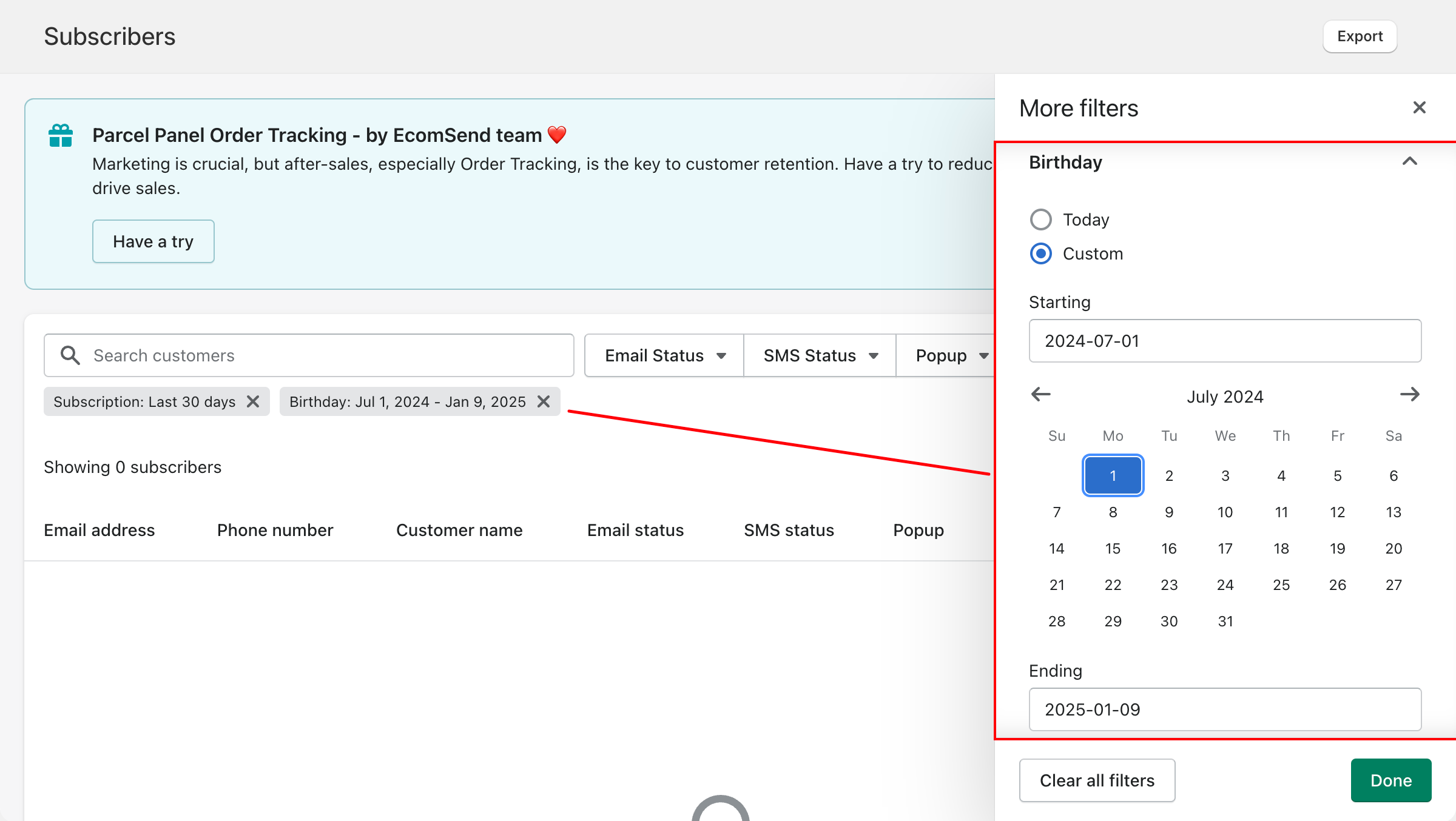
Task: Focus the Search customers field
Action: click(309, 355)
